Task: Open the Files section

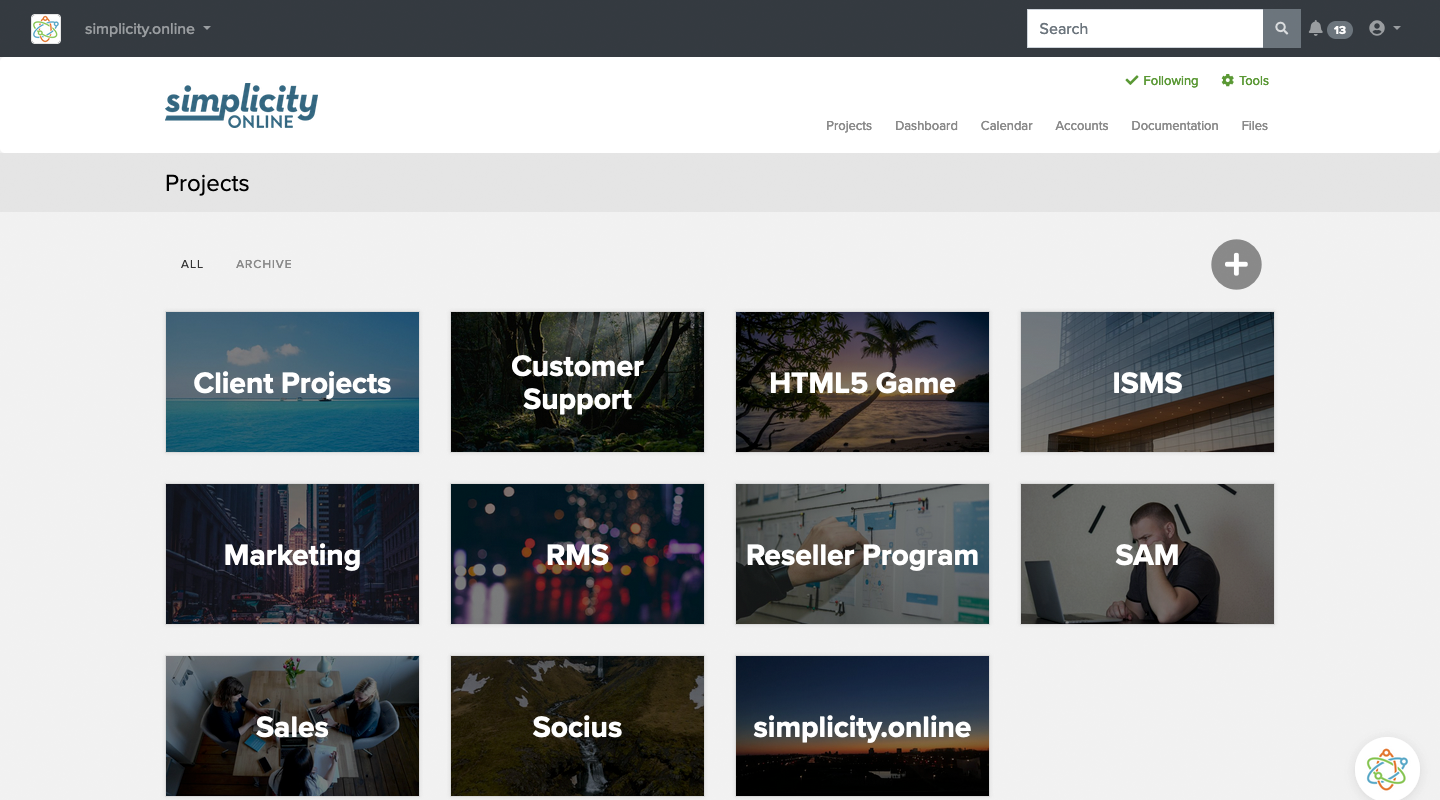Action: 1254,126
